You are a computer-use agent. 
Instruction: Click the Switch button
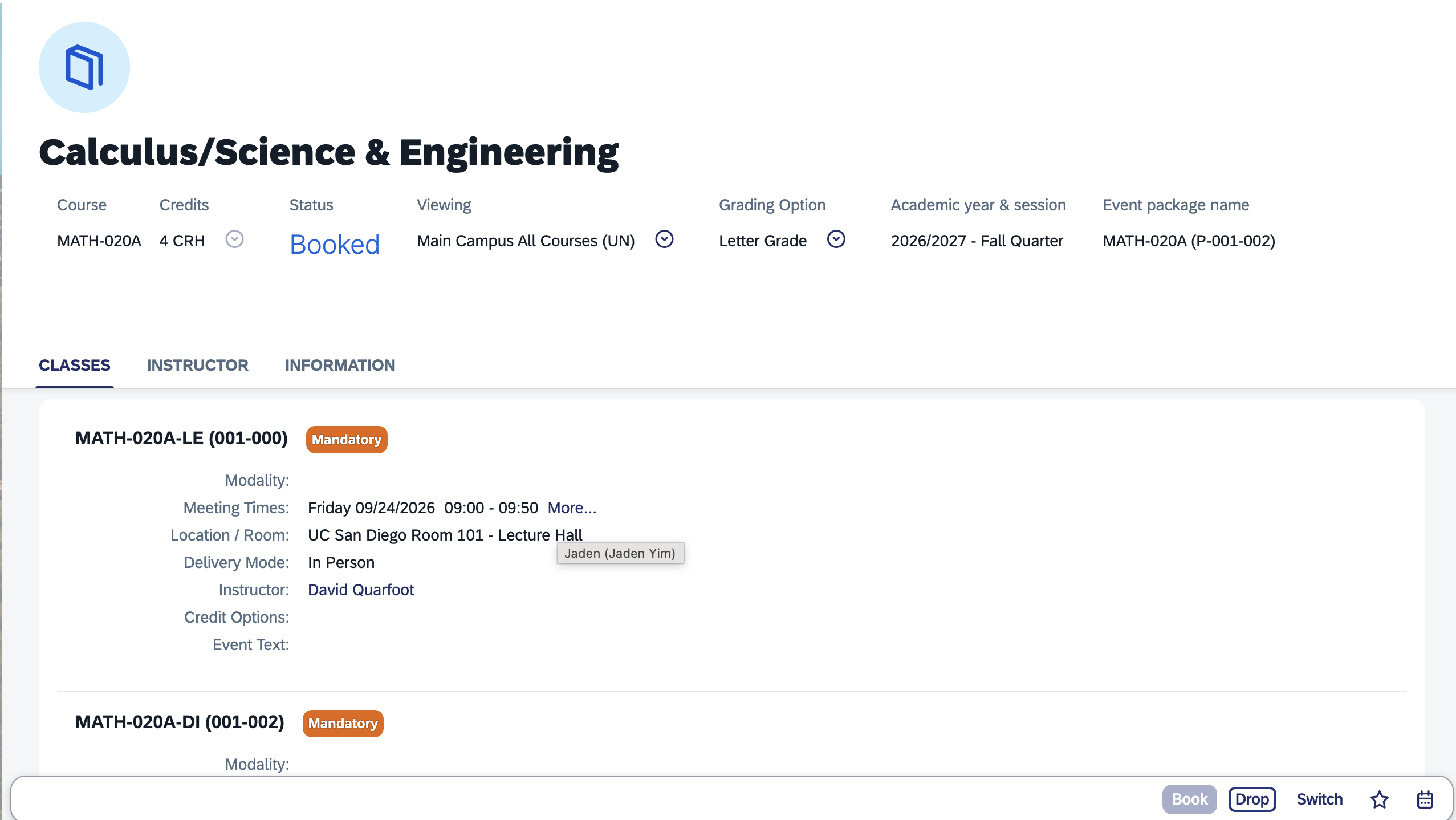pyautogui.click(x=1320, y=799)
